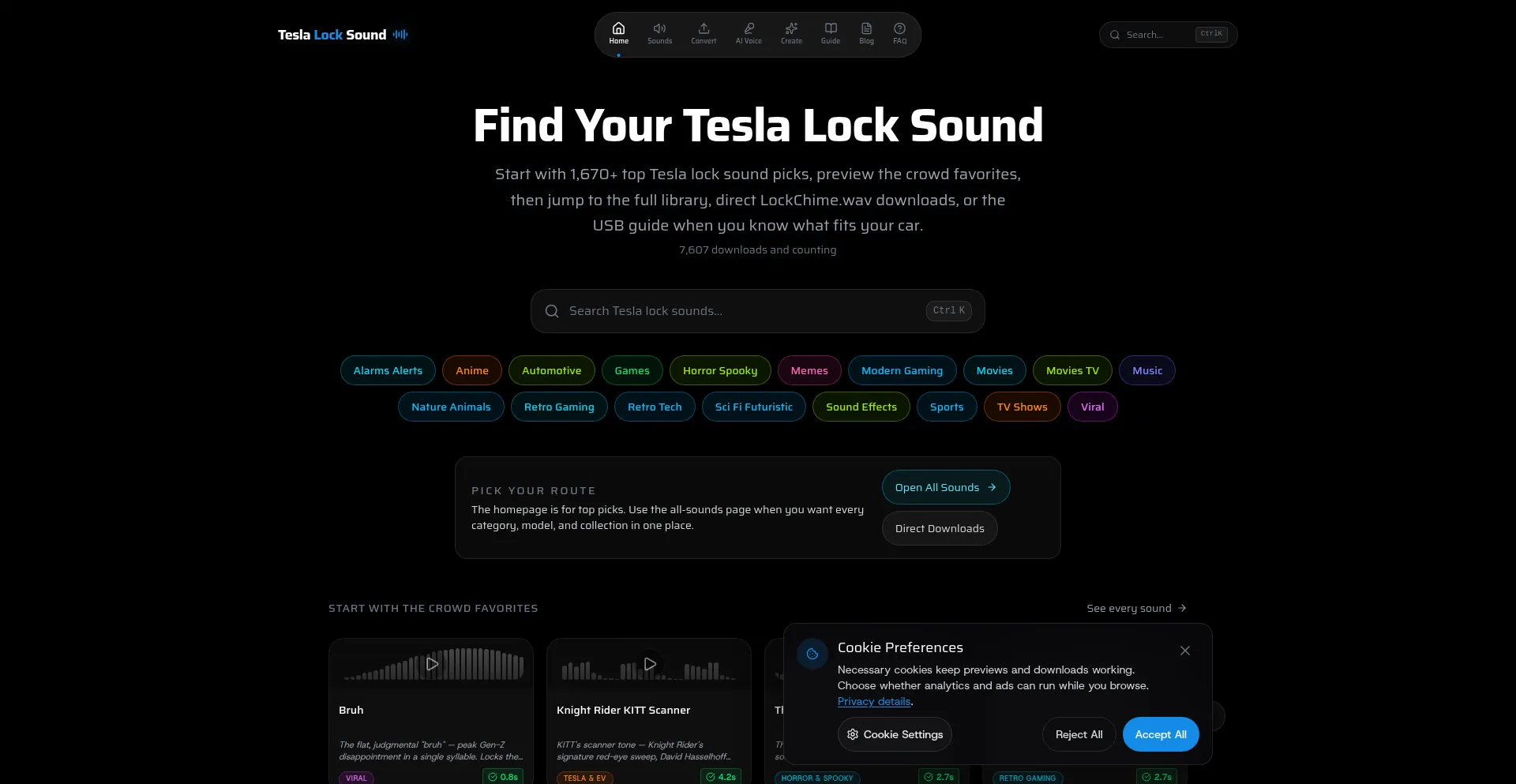Select the Alarms Alerts category
The width and height of the screenshot is (1516, 784).
(388, 370)
